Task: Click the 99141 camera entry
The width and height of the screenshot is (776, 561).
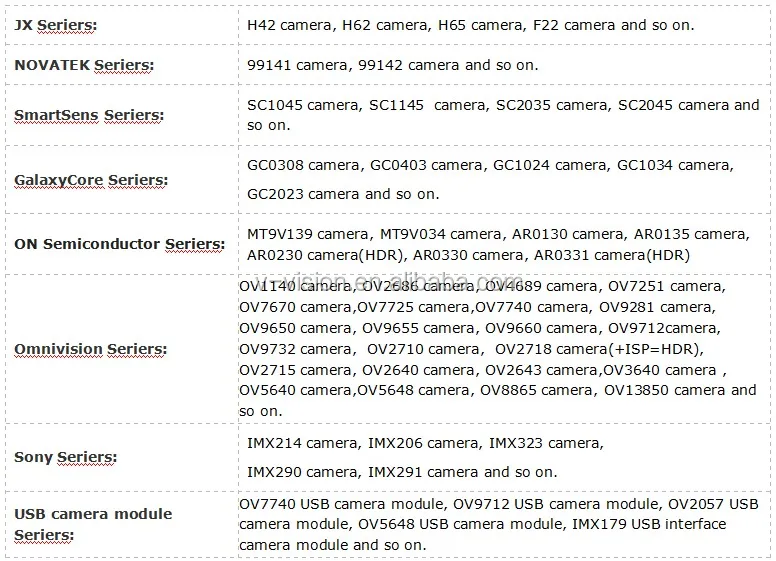Action: point(297,65)
